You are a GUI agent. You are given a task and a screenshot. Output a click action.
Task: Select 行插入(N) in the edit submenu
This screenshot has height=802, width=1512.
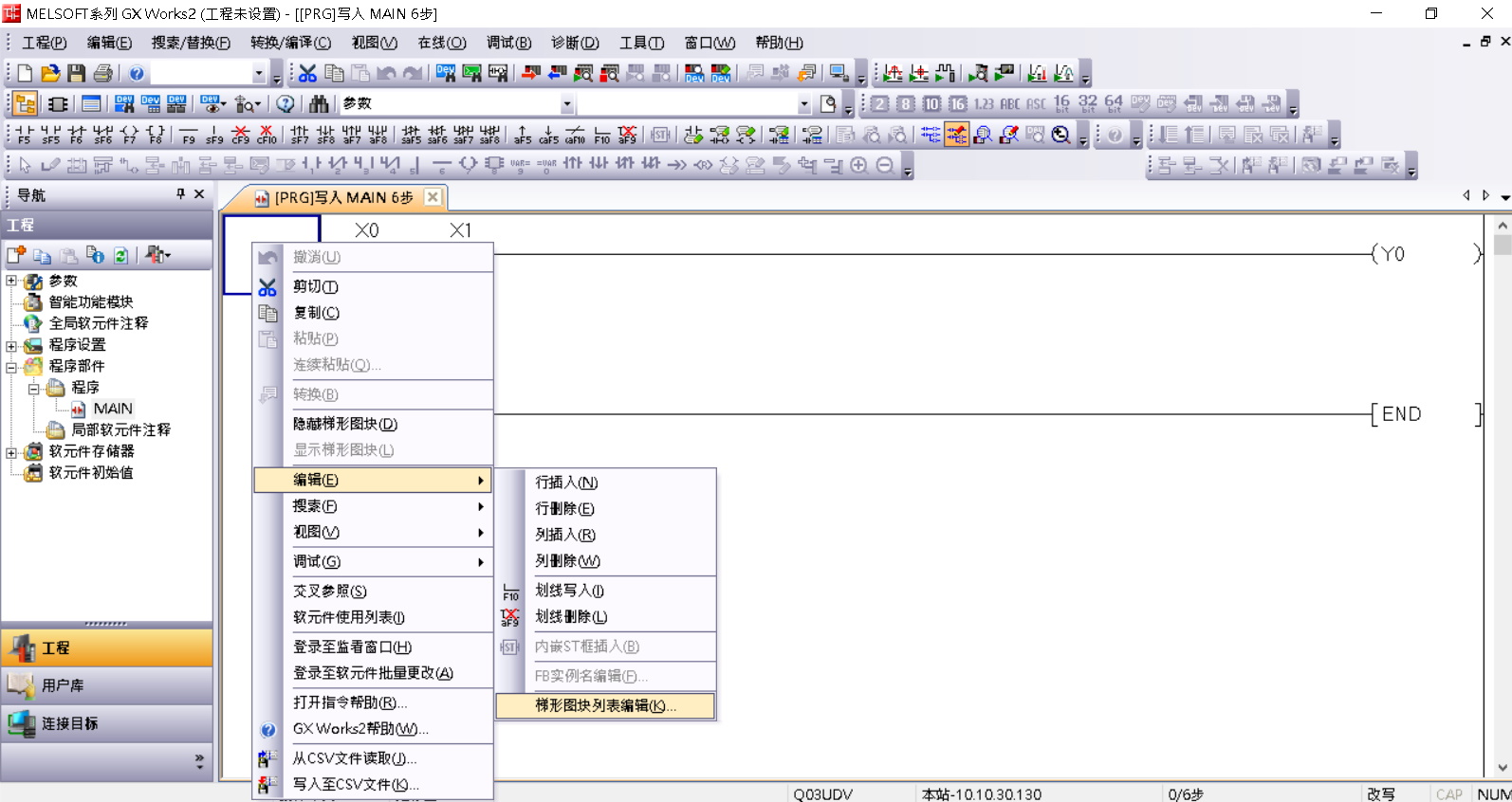566,483
